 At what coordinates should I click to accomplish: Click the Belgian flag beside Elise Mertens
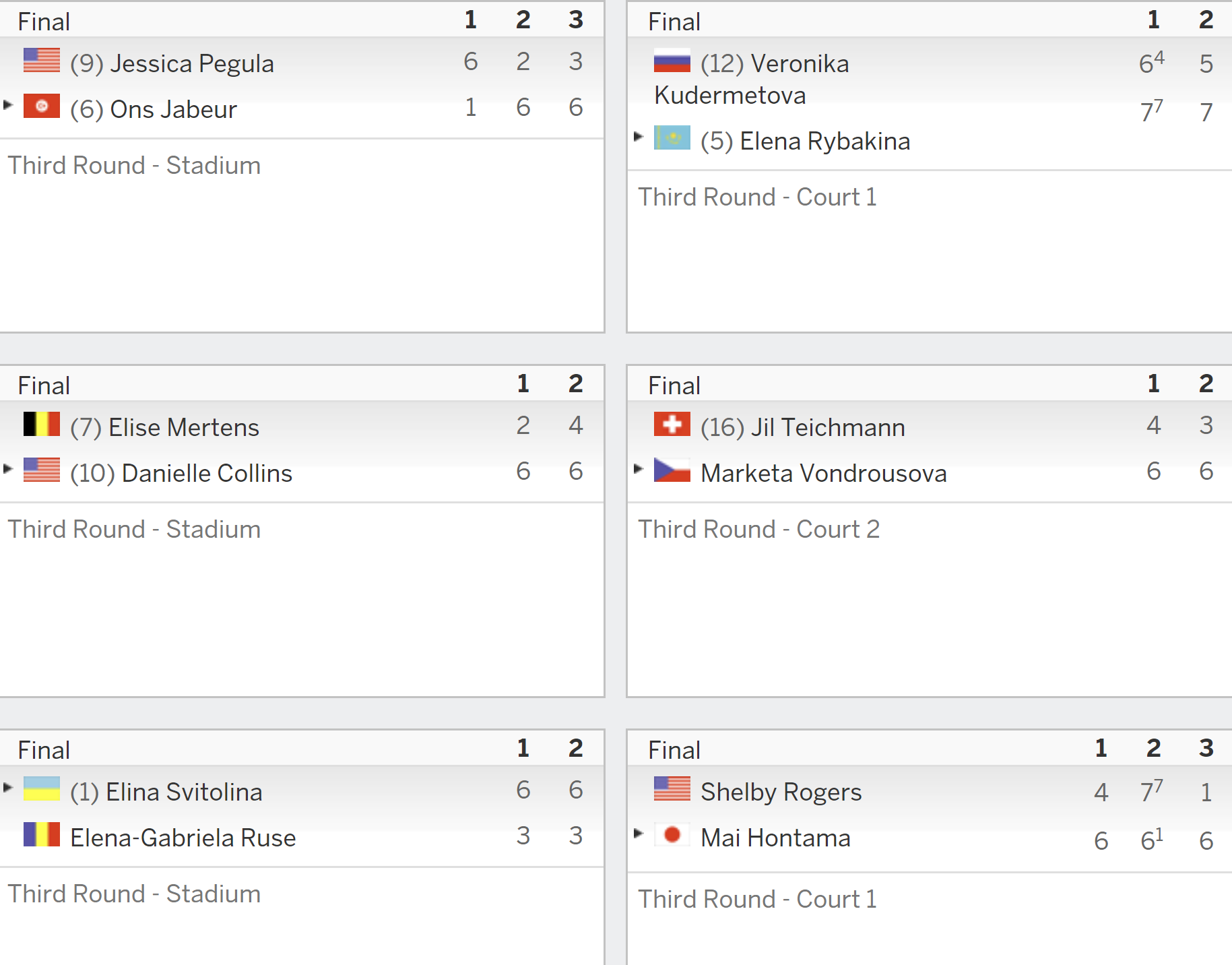pyautogui.click(x=42, y=425)
